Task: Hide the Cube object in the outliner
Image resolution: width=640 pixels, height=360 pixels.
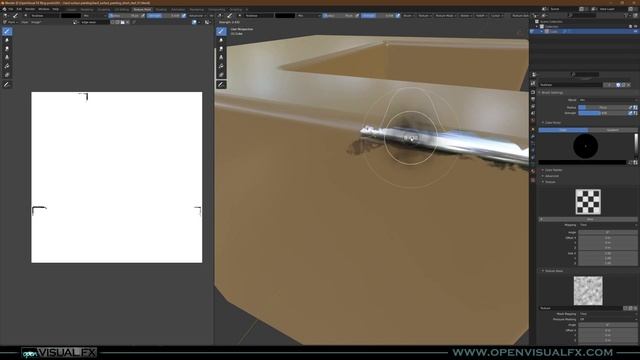Action: [x=635, y=31]
